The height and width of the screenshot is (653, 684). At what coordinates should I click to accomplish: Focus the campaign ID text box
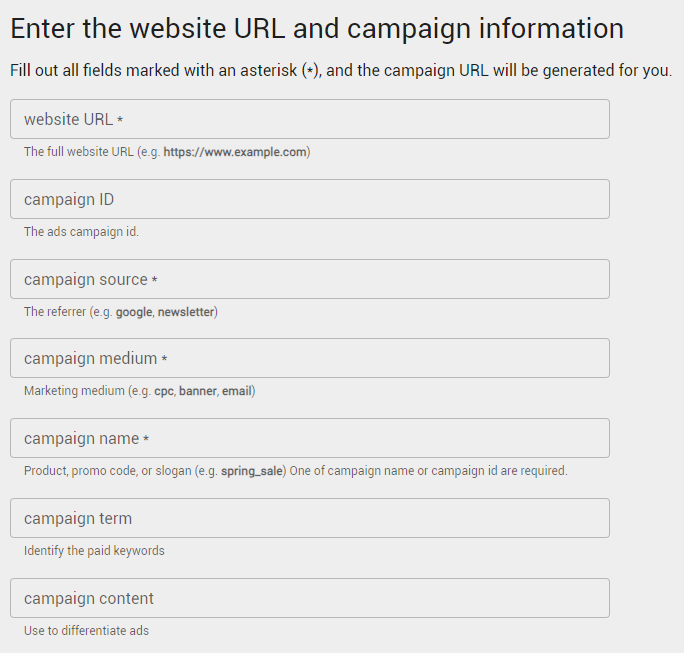tap(309, 199)
